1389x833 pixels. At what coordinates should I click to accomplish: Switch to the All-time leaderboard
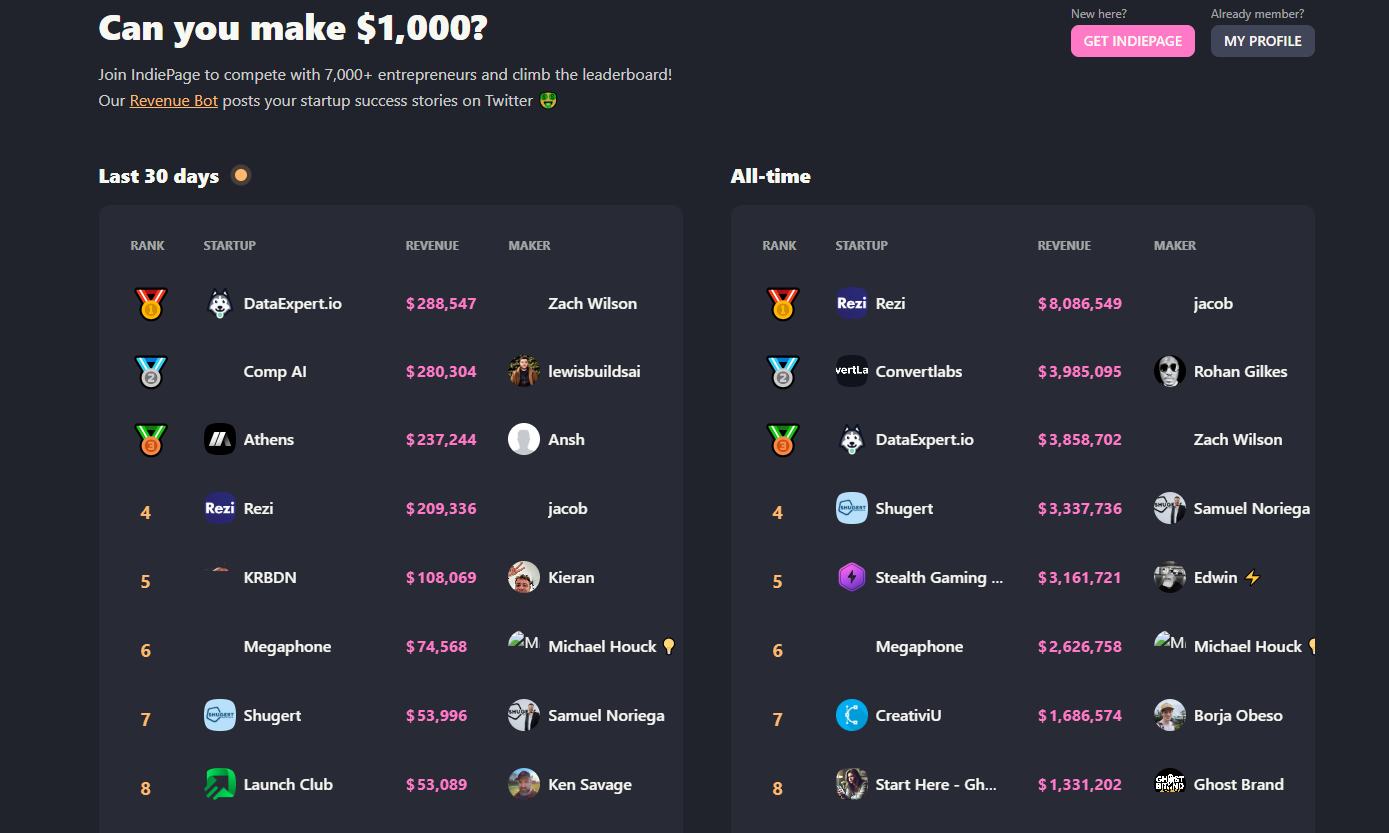tap(770, 176)
